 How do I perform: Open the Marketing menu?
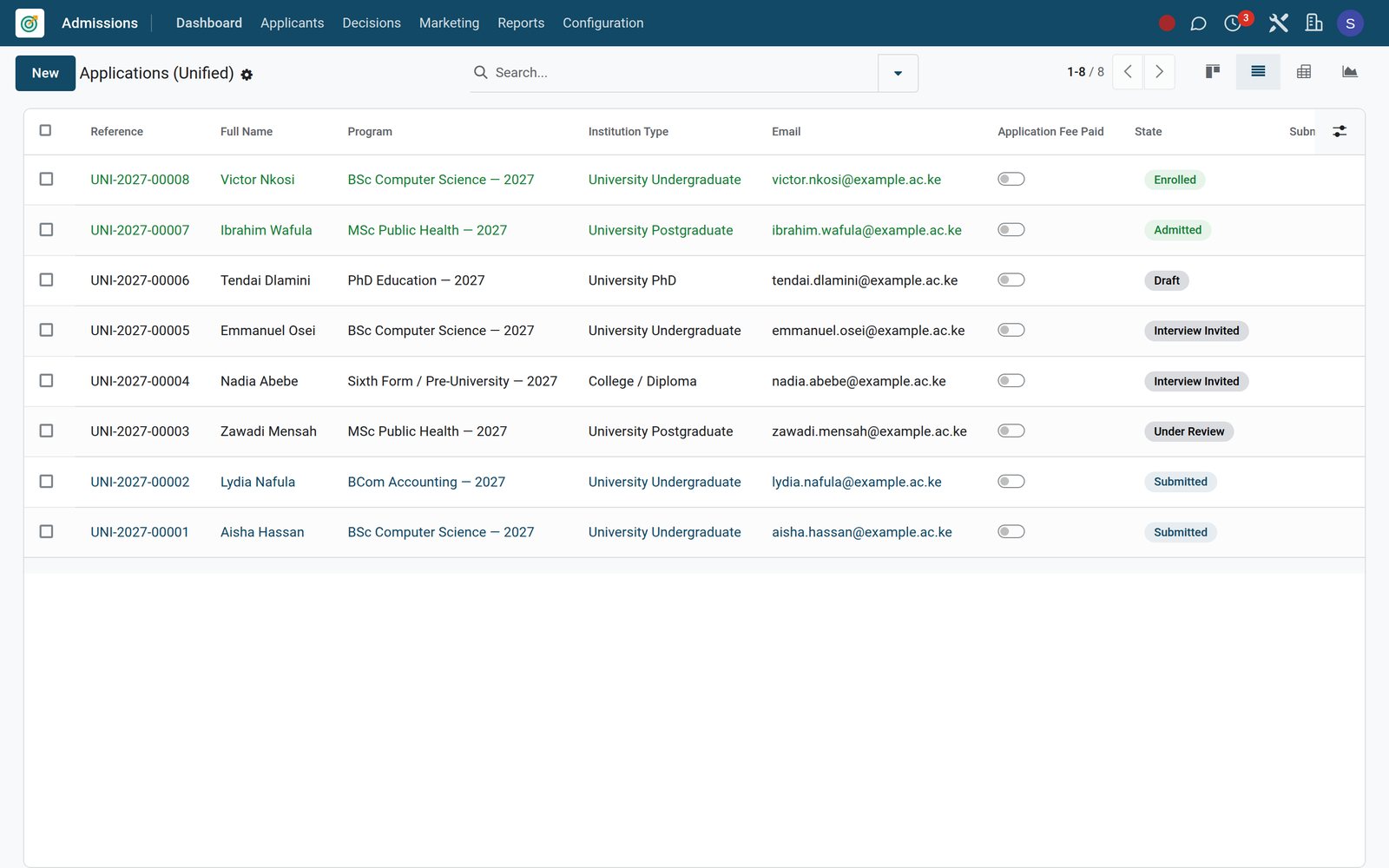[x=449, y=23]
